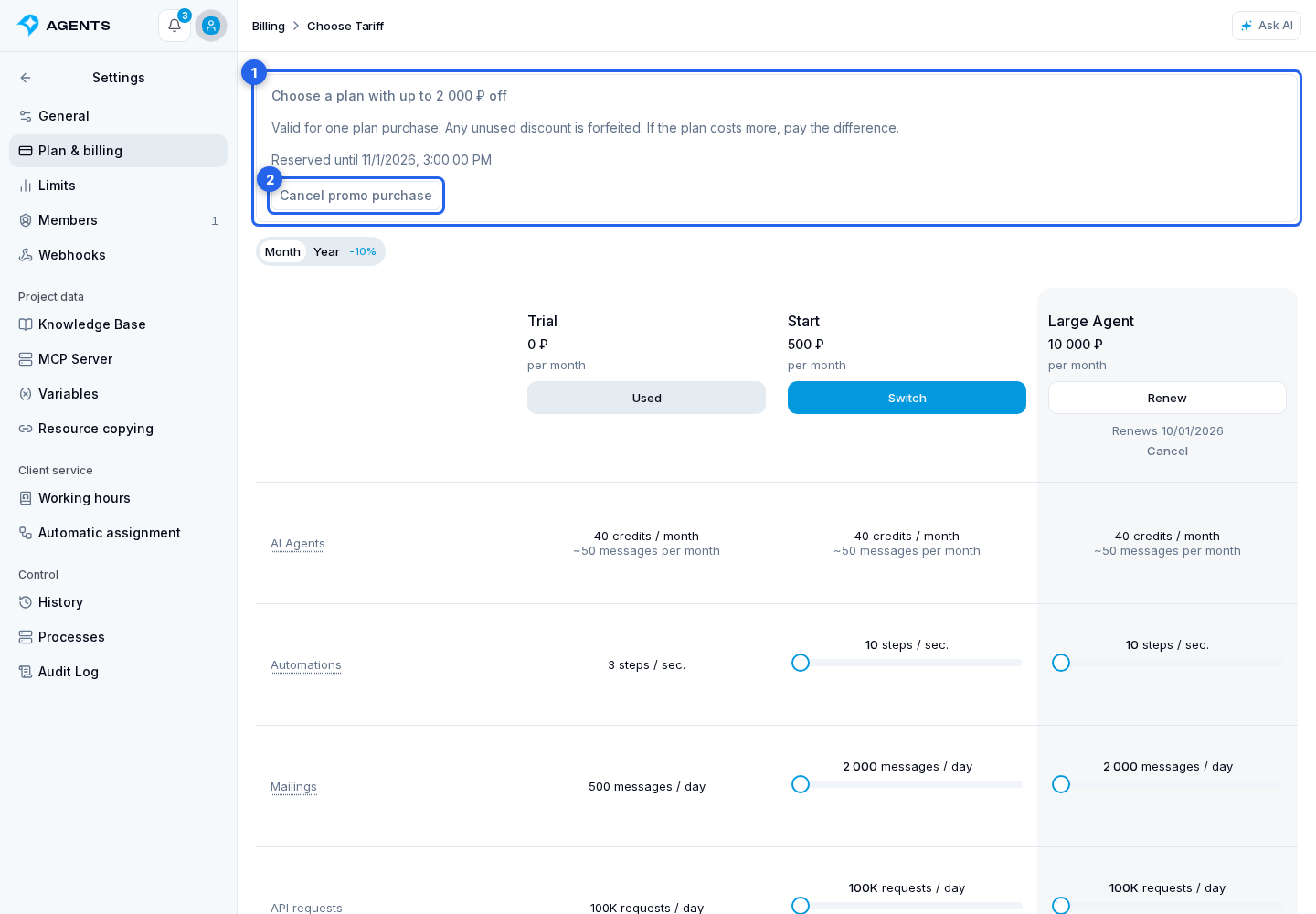Click the AI Agents feature label
The image size is (1316, 914).
click(x=298, y=543)
